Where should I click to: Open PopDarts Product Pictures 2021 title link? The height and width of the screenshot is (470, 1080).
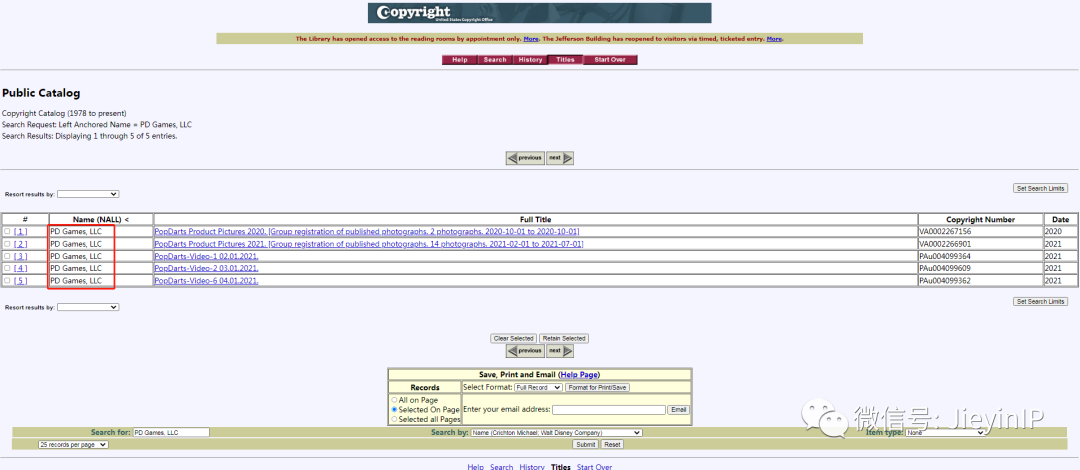coord(369,244)
